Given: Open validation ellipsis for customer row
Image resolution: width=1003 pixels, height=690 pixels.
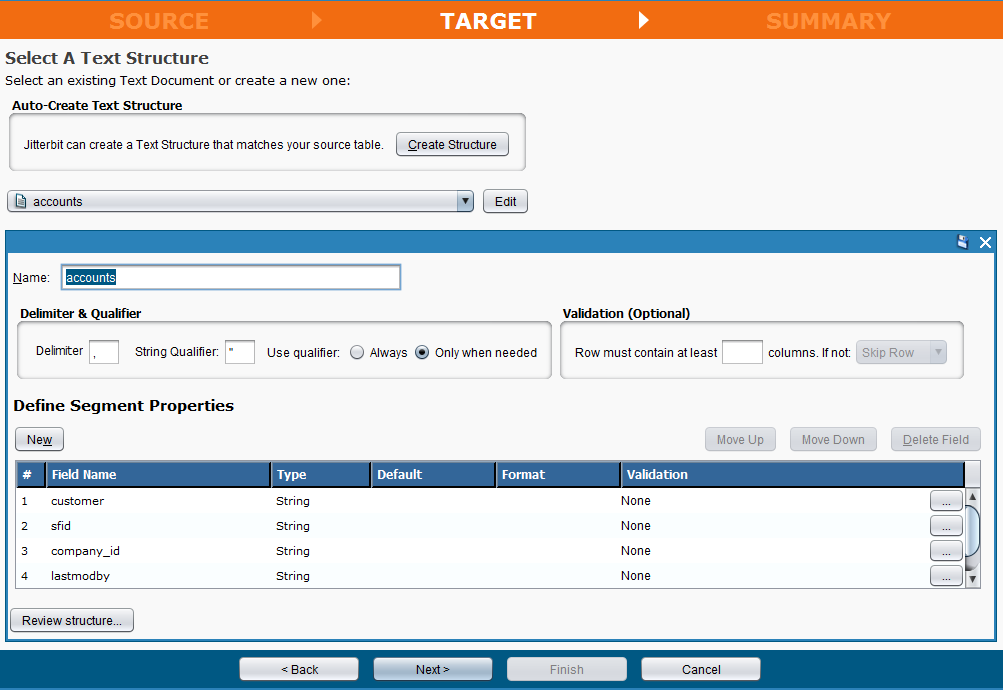Looking at the screenshot, I should coord(945,501).
